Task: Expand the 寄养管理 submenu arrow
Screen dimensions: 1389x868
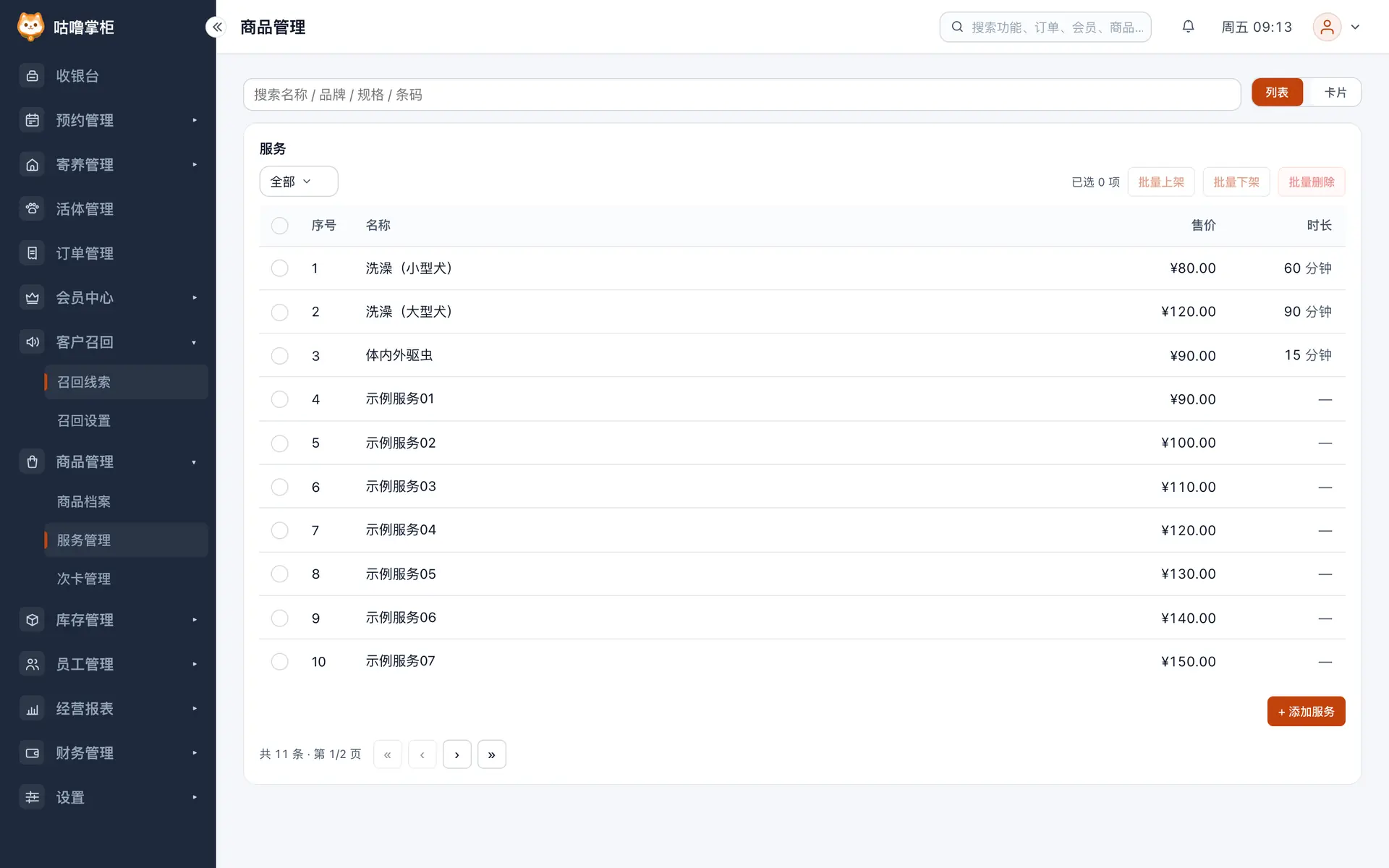Action: point(195,165)
